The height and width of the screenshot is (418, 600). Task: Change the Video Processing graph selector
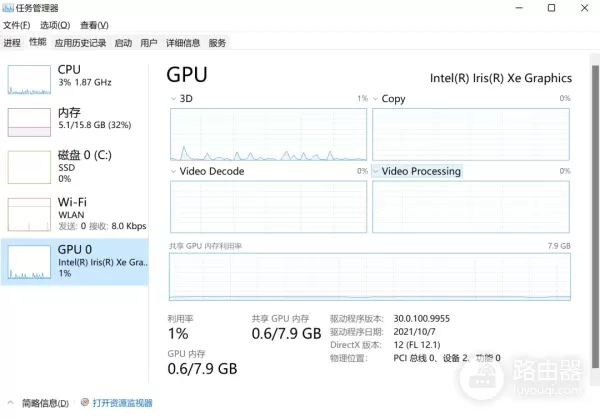click(x=376, y=171)
